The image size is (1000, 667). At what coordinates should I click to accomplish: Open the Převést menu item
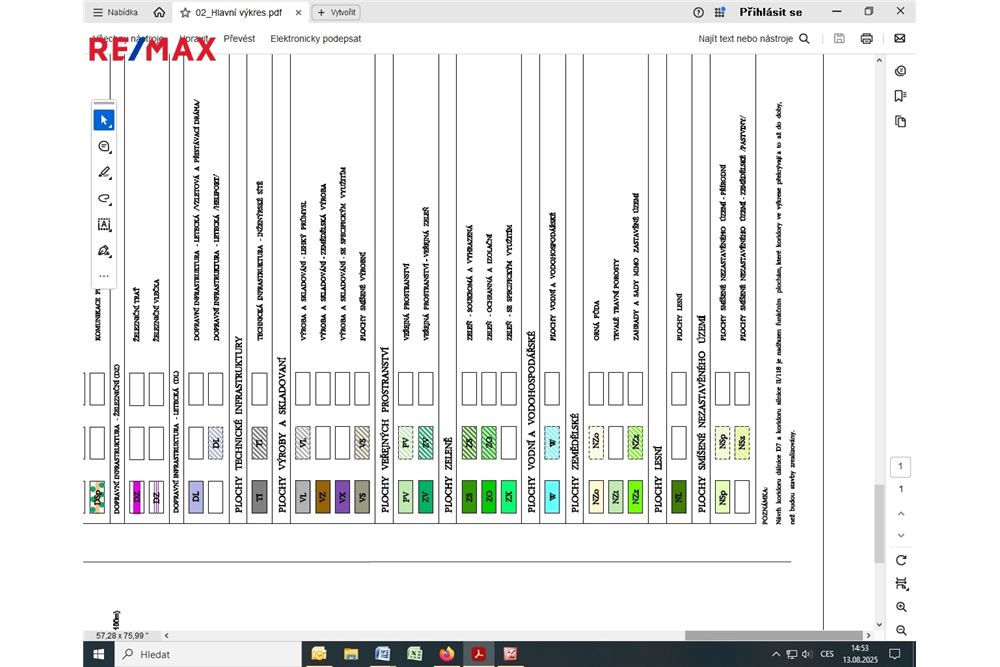pos(239,39)
